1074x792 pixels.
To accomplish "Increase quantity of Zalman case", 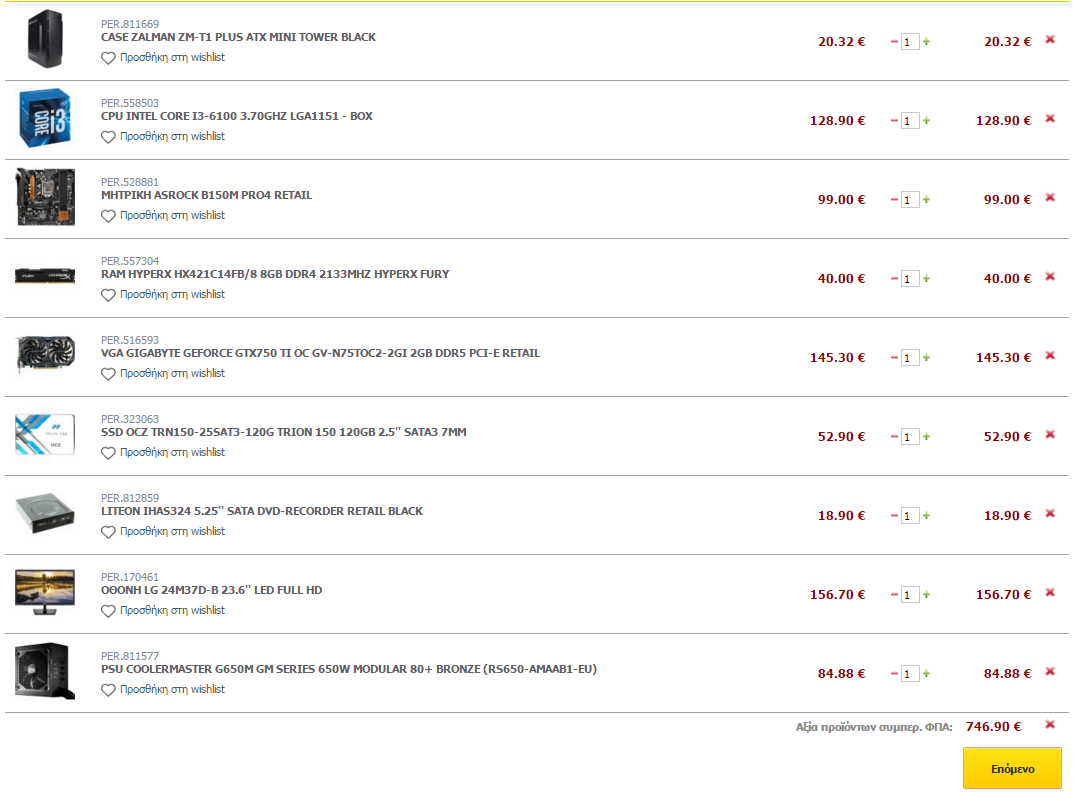I will [x=927, y=42].
